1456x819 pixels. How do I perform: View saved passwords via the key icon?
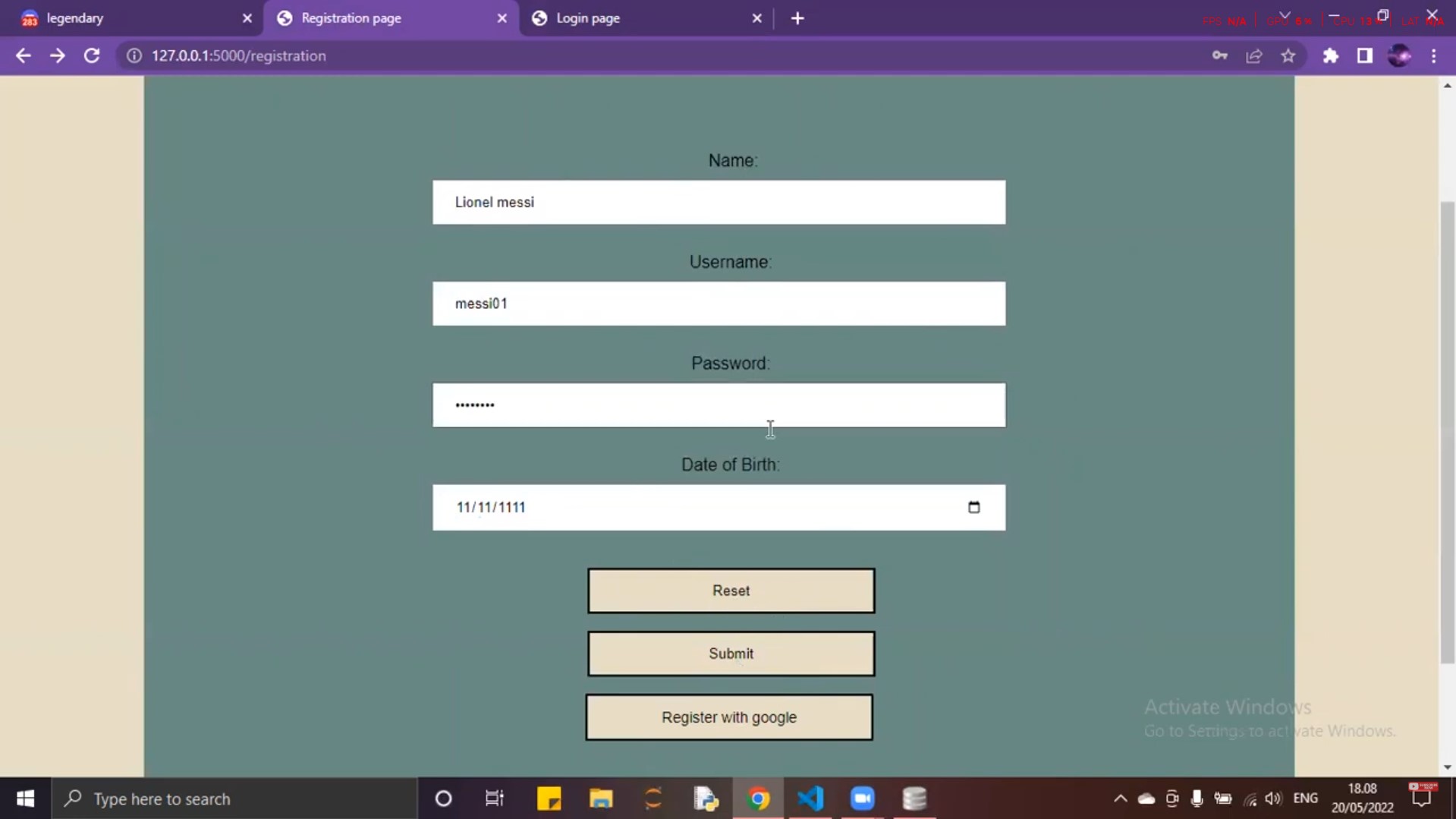point(1220,55)
